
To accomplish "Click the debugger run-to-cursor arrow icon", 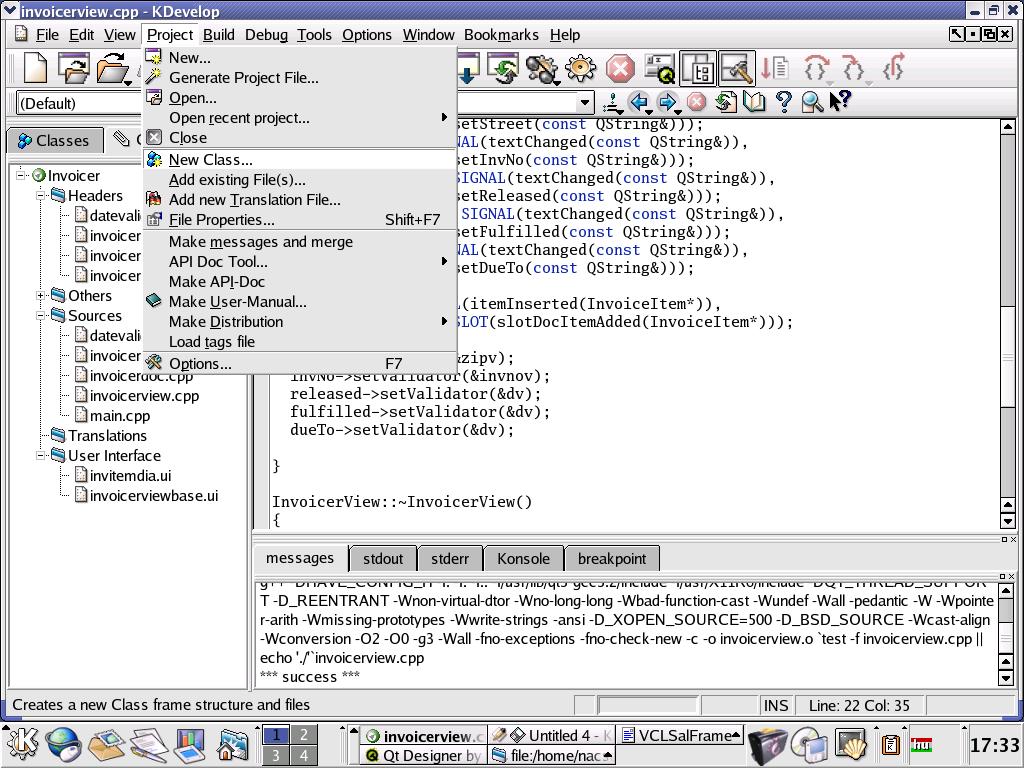I will pos(775,68).
